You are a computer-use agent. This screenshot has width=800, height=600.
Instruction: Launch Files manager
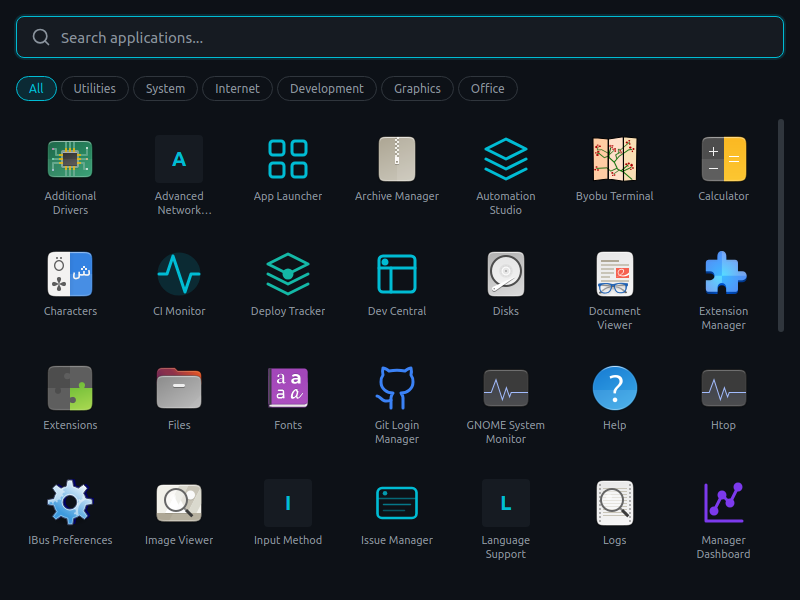(179, 388)
